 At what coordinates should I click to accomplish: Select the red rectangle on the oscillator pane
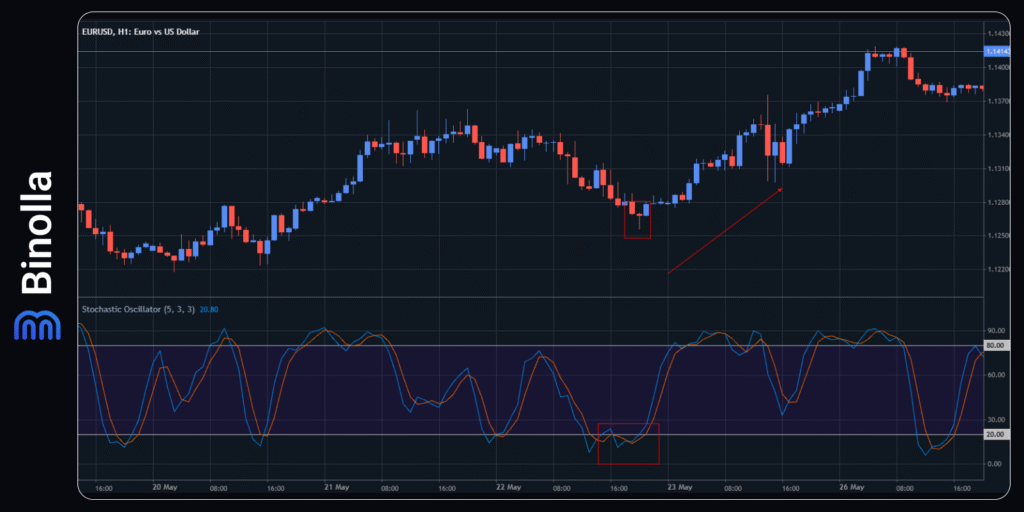(628, 443)
